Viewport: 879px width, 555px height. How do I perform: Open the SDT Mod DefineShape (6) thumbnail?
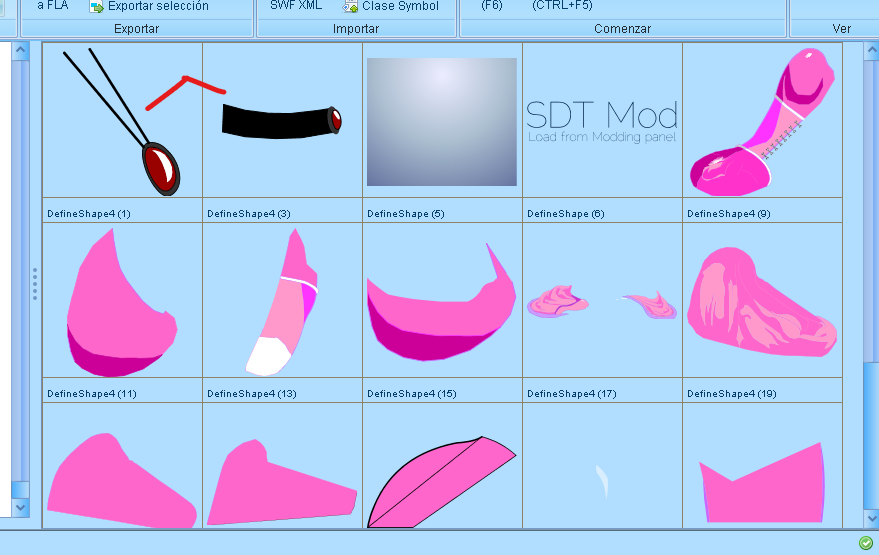point(602,122)
